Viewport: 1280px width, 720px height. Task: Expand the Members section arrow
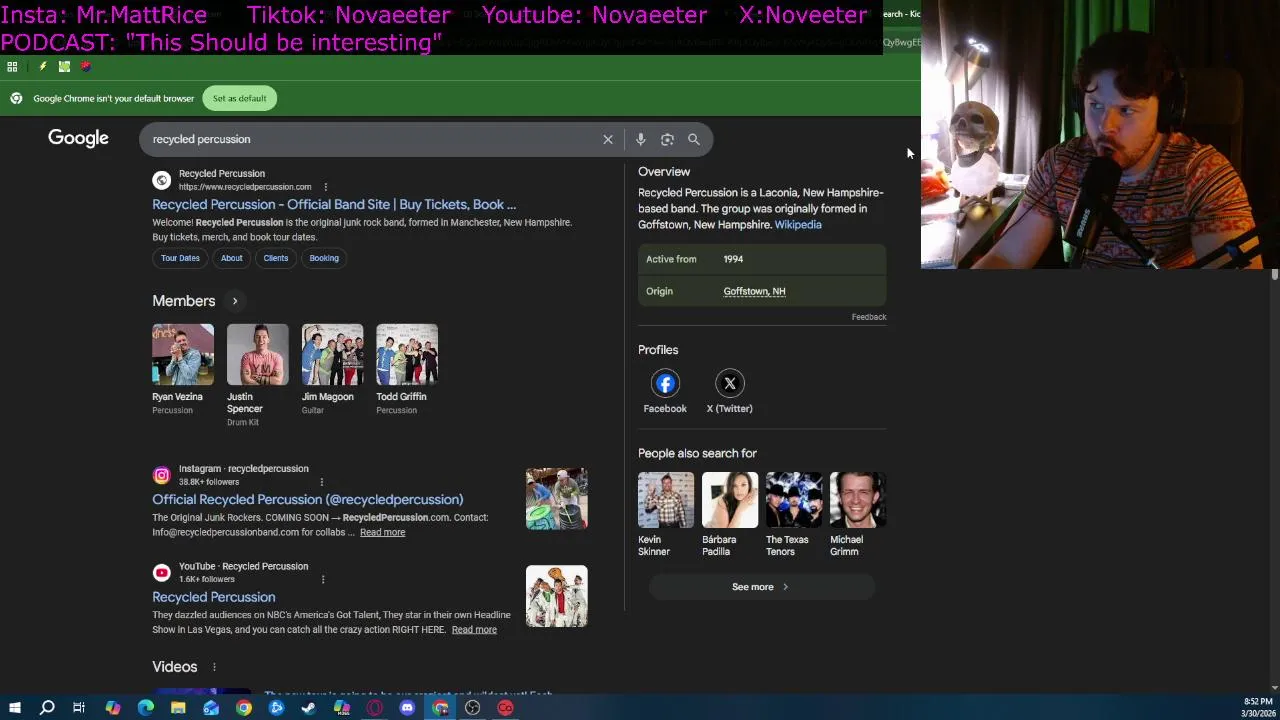click(x=235, y=301)
